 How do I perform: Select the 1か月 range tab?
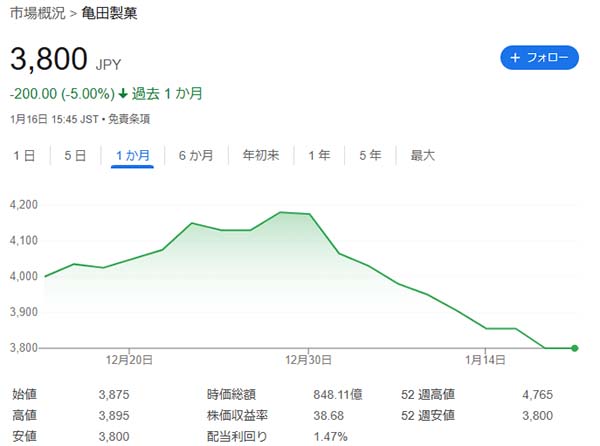pyautogui.click(x=132, y=156)
